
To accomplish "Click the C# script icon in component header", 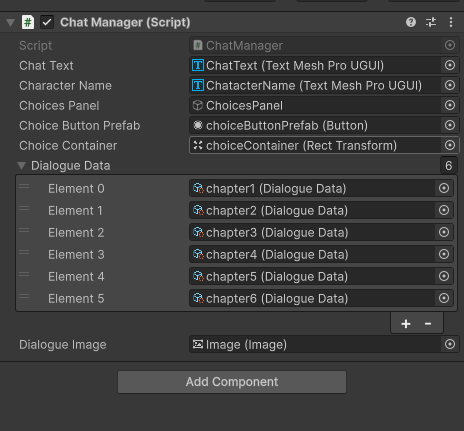I will coord(28,22).
